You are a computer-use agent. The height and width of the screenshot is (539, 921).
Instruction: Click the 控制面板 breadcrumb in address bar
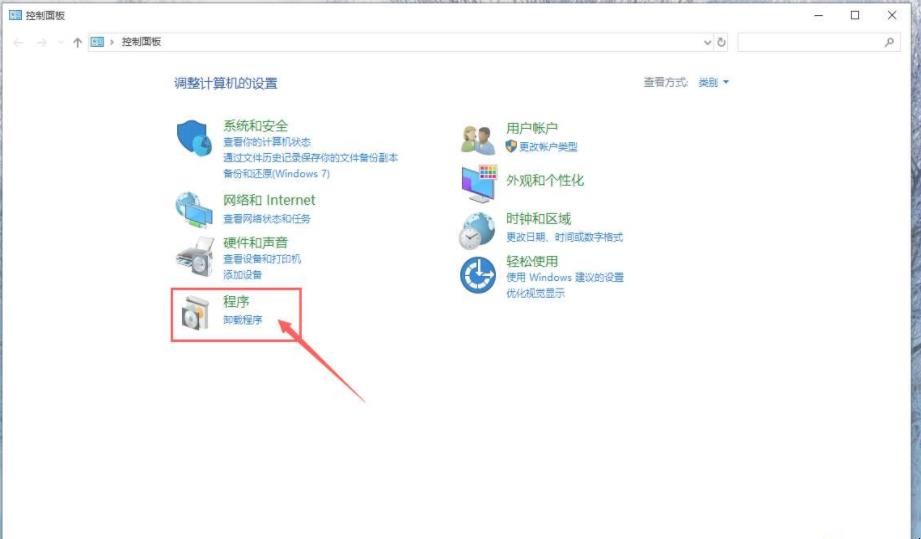coord(141,42)
